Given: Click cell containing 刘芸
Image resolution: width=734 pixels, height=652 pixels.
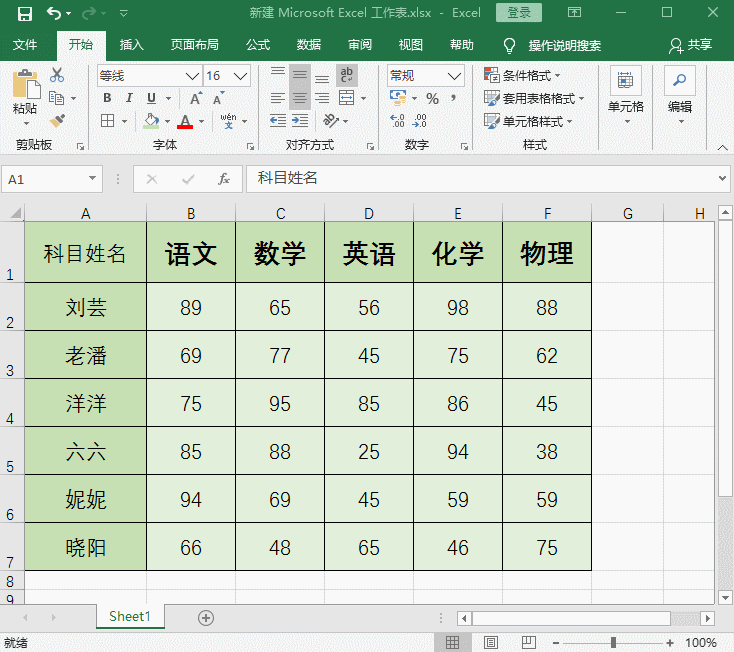Looking at the screenshot, I should click(x=86, y=307).
